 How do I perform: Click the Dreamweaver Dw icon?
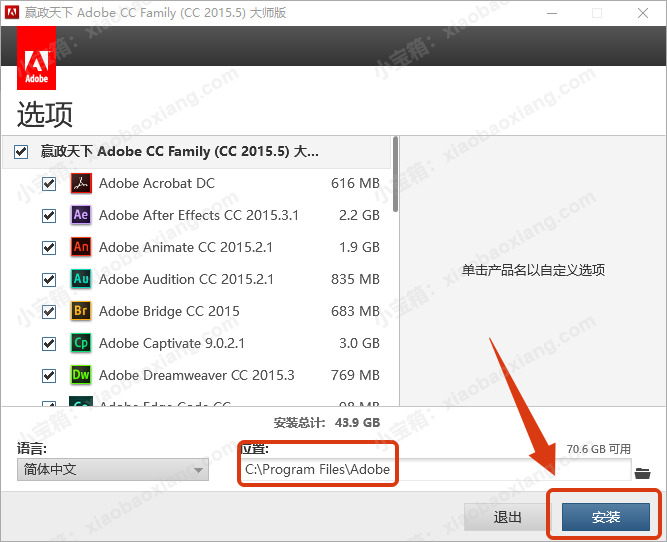tap(81, 375)
